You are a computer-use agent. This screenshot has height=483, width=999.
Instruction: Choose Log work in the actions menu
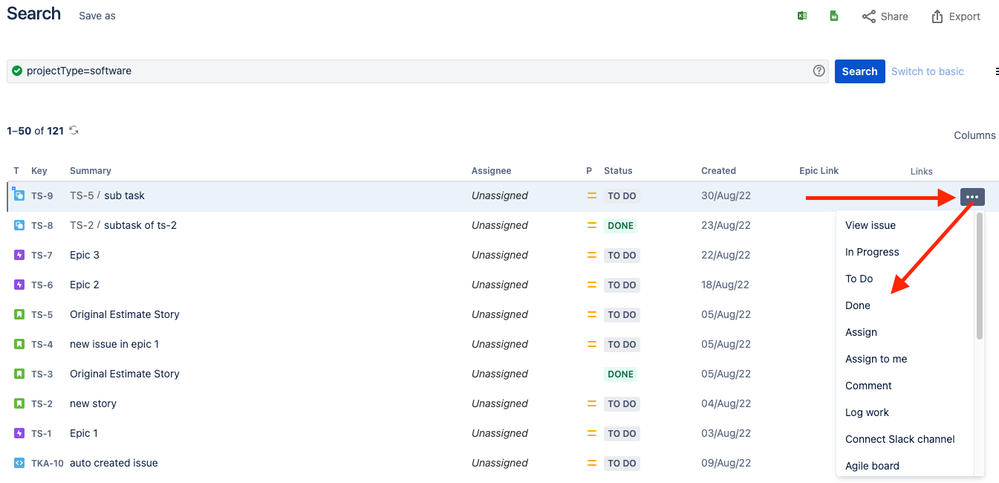pos(866,412)
